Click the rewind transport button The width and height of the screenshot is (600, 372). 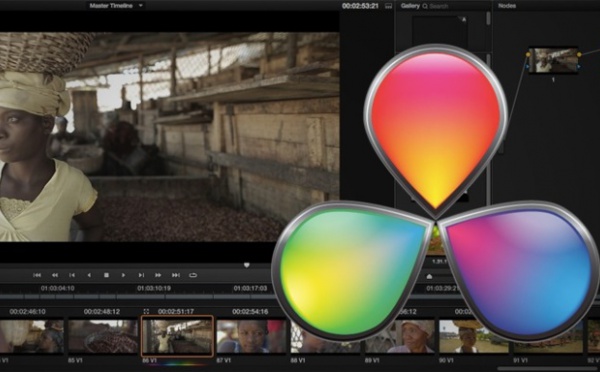pyautogui.click(x=55, y=275)
